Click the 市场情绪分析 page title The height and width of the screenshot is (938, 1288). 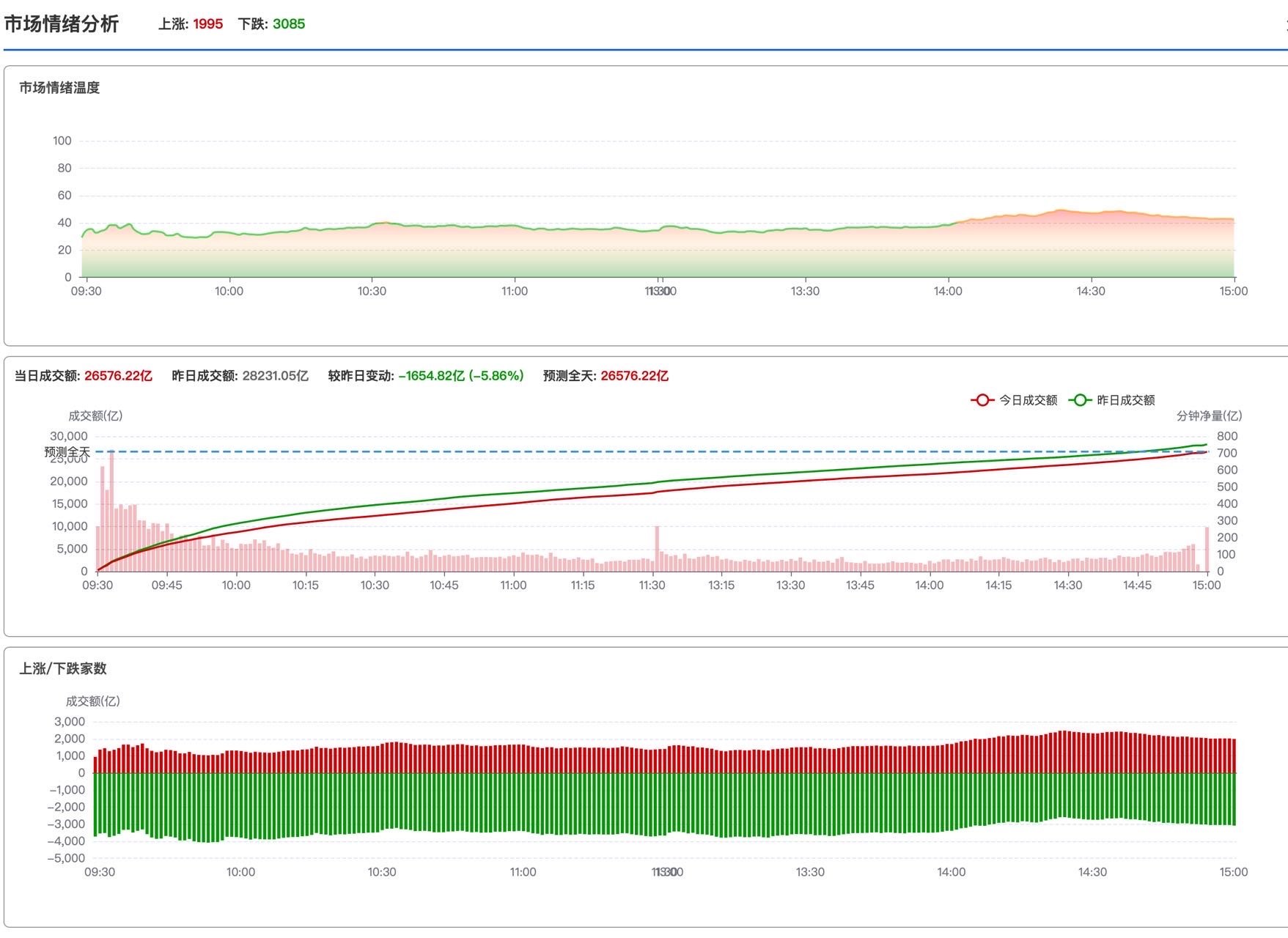click(62, 24)
